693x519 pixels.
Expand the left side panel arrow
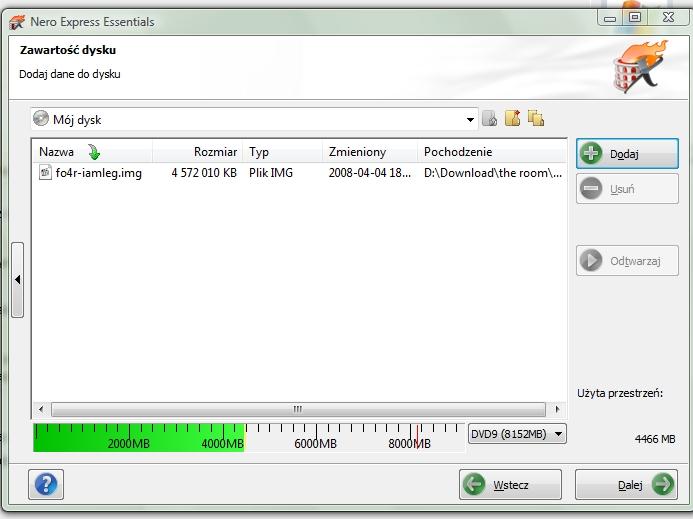coord(17,280)
